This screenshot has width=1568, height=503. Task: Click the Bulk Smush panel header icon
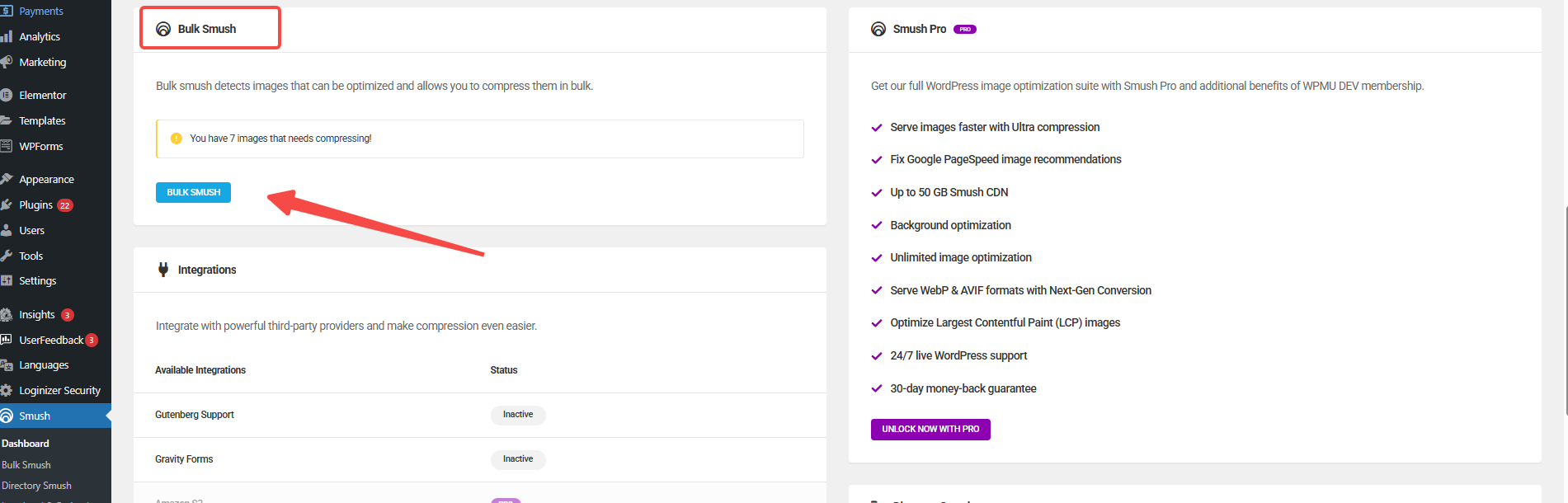coord(163,29)
